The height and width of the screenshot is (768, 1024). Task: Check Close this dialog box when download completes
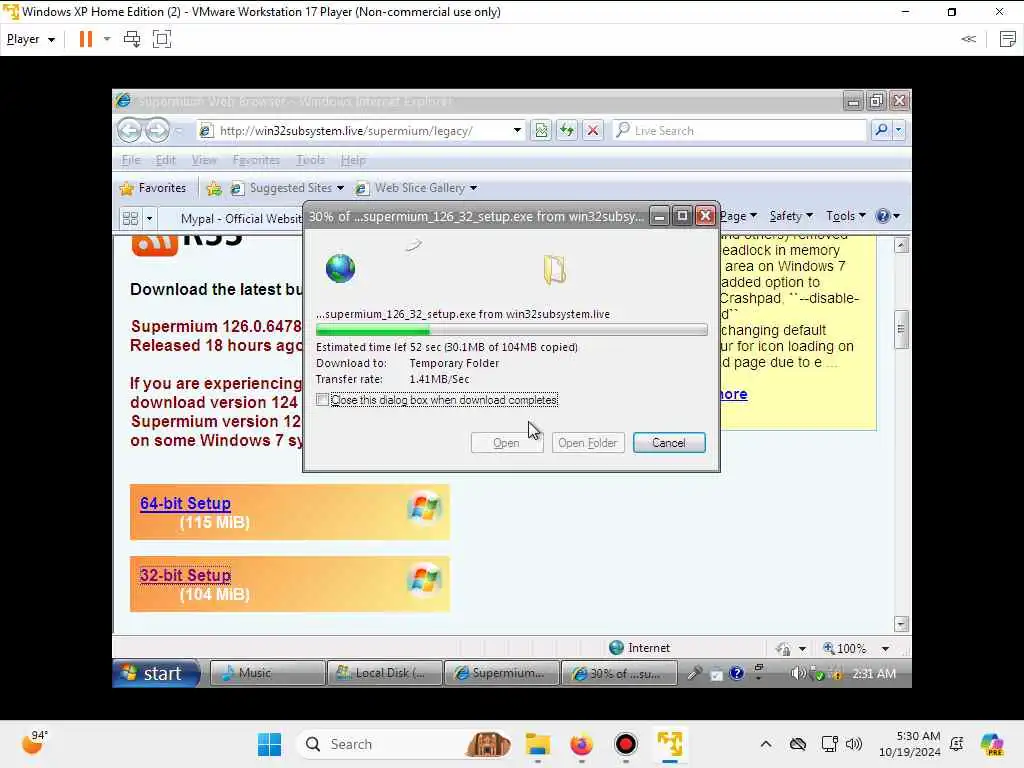322,400
